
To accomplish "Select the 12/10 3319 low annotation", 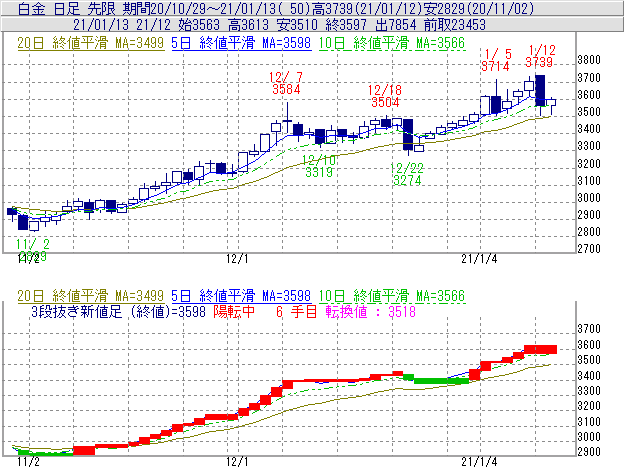I will click(x=319, y=166).
